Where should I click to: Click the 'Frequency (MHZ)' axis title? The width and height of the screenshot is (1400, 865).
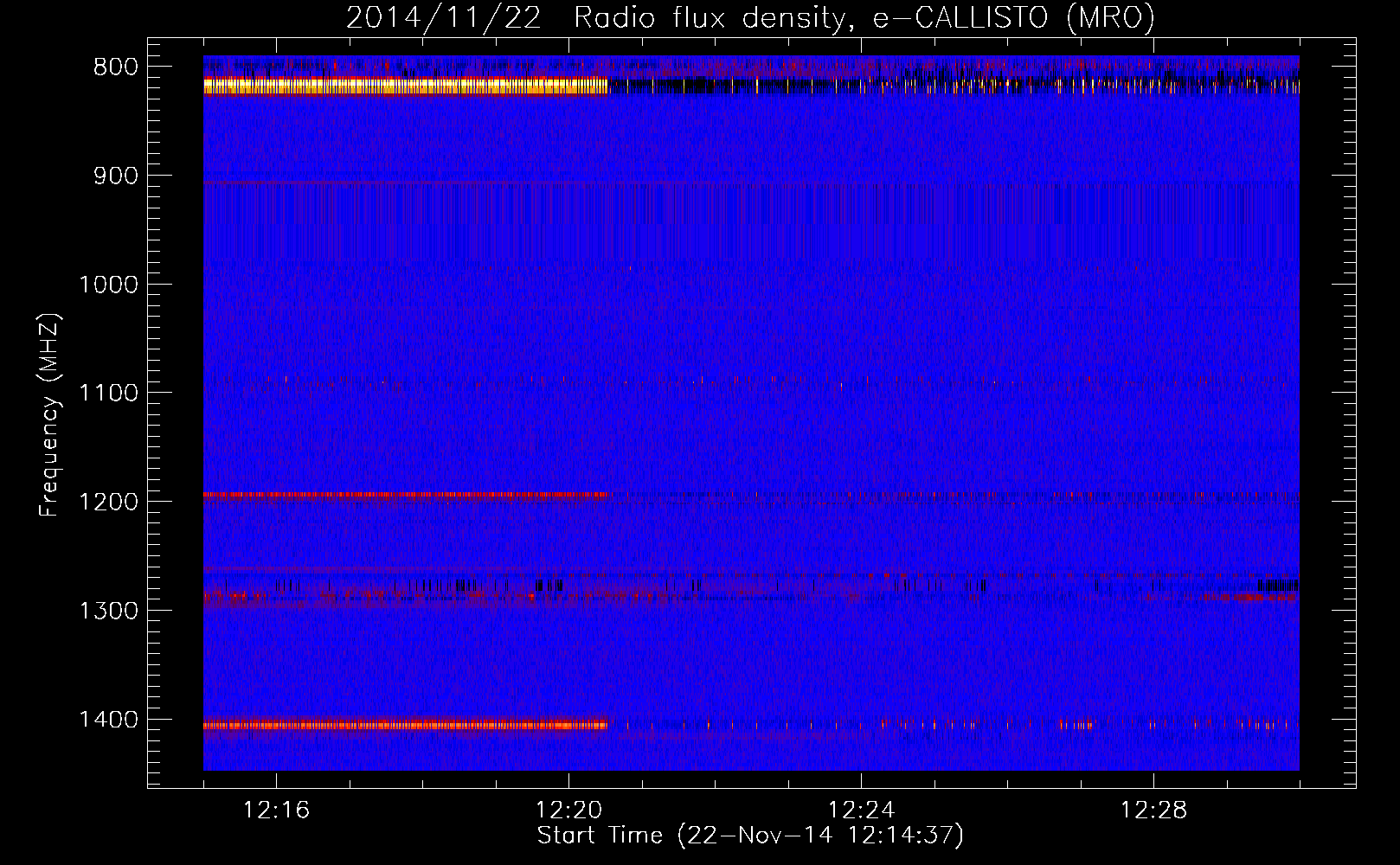(x=50, y=415)
